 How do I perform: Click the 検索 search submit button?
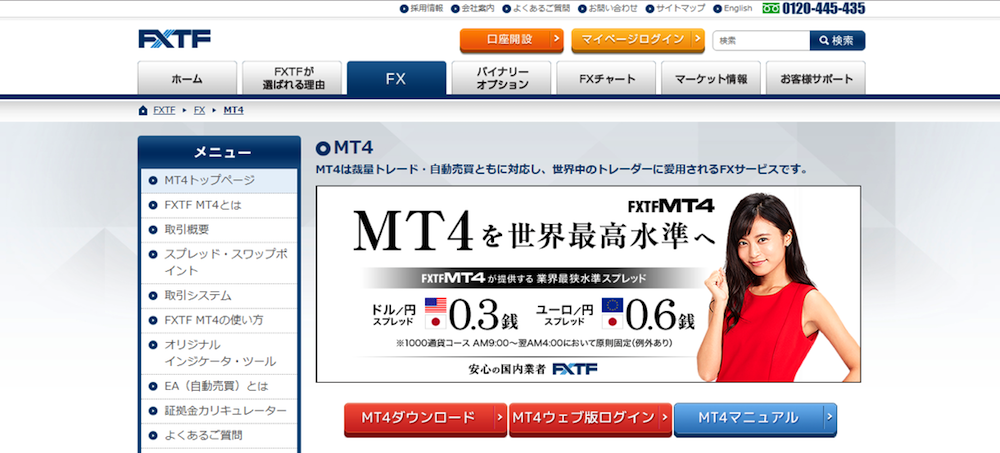point(837,41)
